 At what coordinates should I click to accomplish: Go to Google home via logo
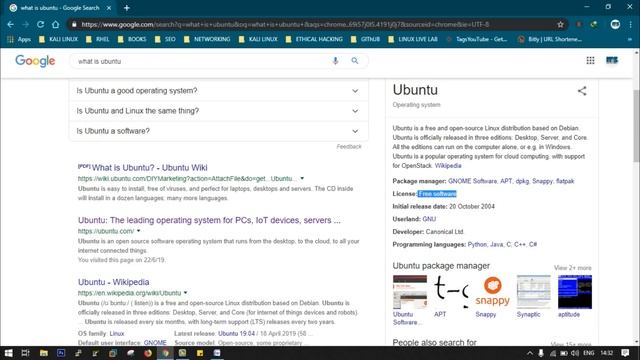pos(35,61)
